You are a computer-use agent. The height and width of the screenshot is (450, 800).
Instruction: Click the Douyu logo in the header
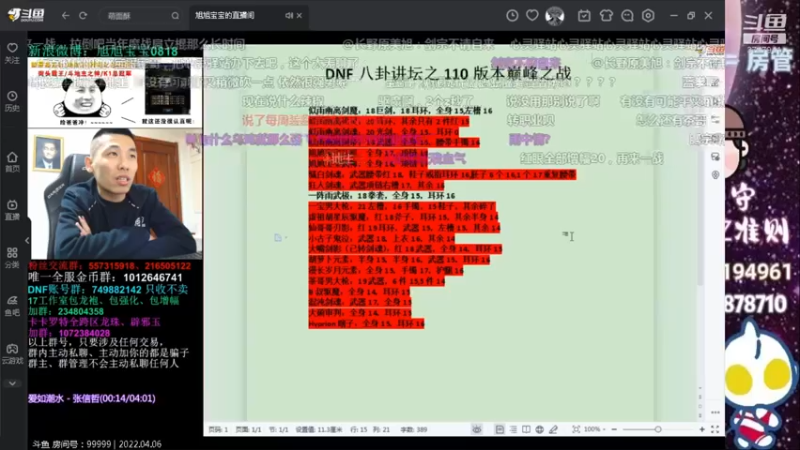[26, 15]
